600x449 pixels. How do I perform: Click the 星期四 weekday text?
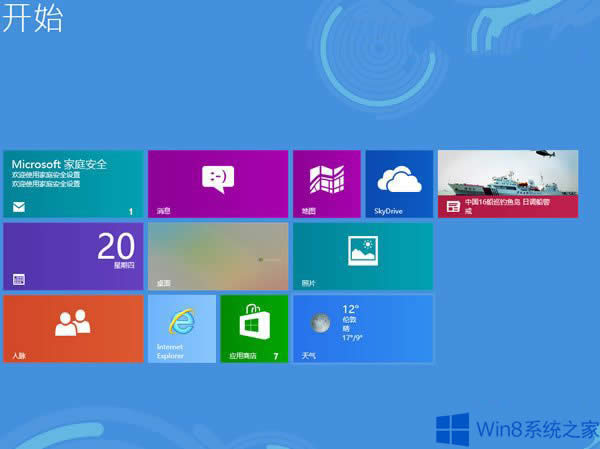pos(124,265)
